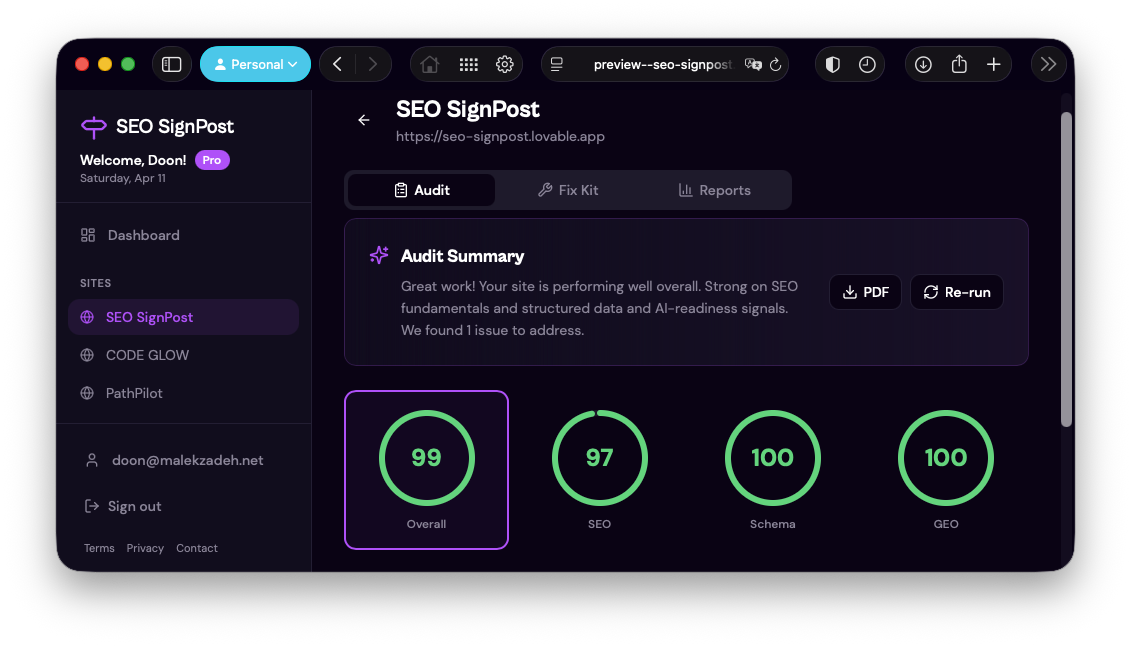Switch to the Reports tab

pos(715,190)
